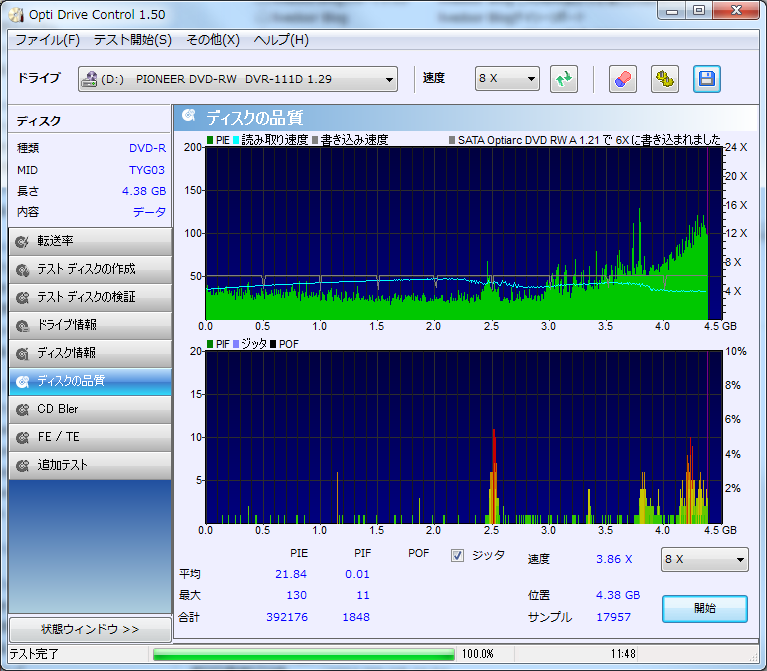Click the disc type value DVD-R
Image resolution: width=767 pixels, height=671 pixels.
[147, 148]
